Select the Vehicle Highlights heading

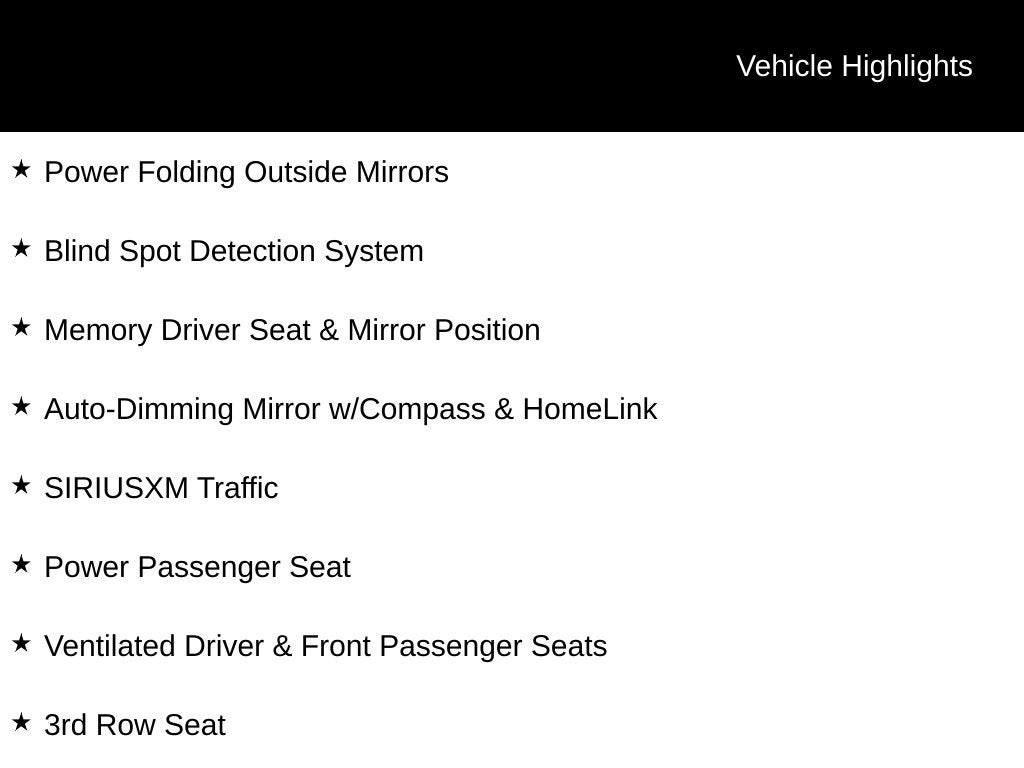(x=854, y=67)
